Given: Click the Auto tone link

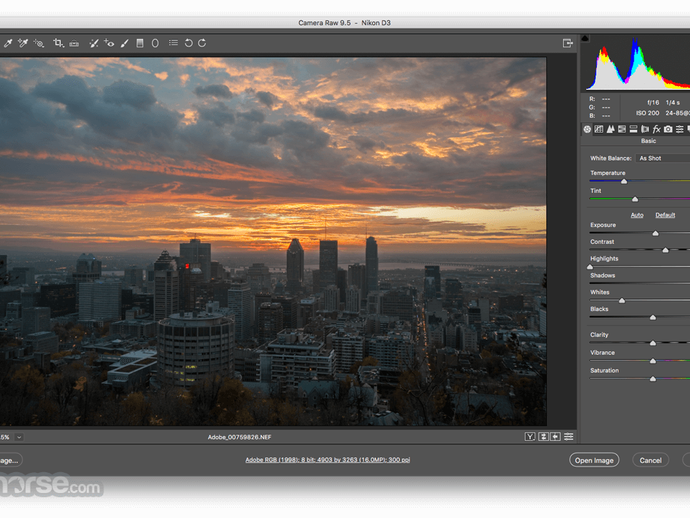Looking at the screenshot, I should coord(637,215).
